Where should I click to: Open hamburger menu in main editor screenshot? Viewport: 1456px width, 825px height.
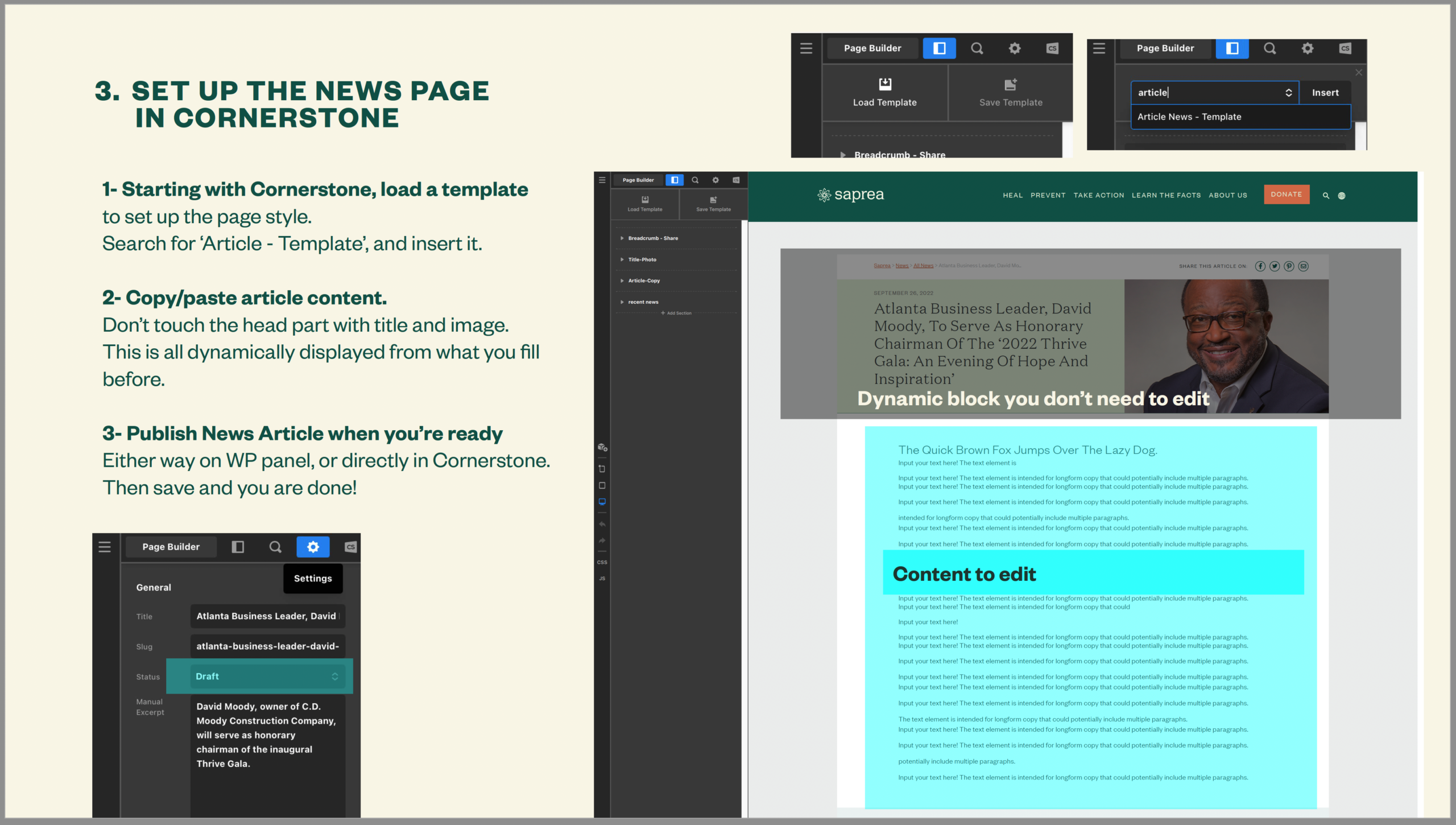pos(602,180)
